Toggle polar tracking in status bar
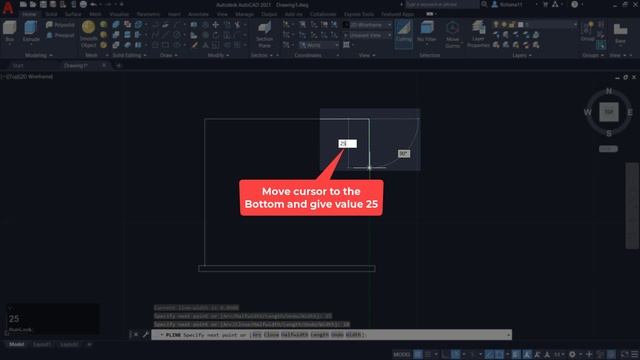Viewport: 640px width, 360px height. (x=456, y=354)
